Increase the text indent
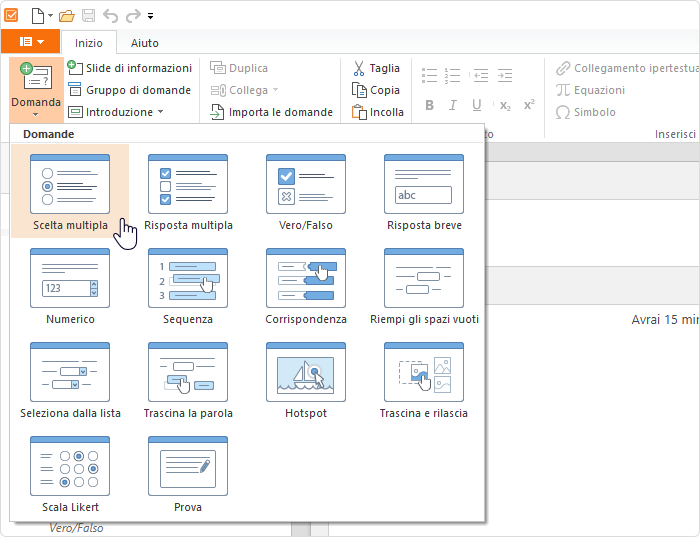This screenshot has width=700, height=537. 505,75
